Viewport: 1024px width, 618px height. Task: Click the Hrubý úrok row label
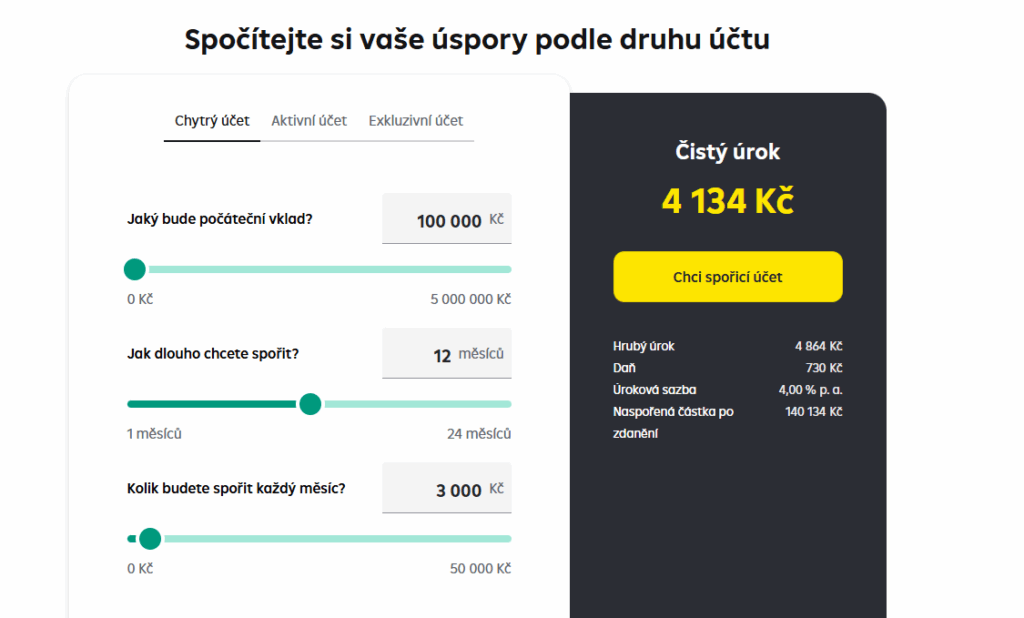click(644, 346)
